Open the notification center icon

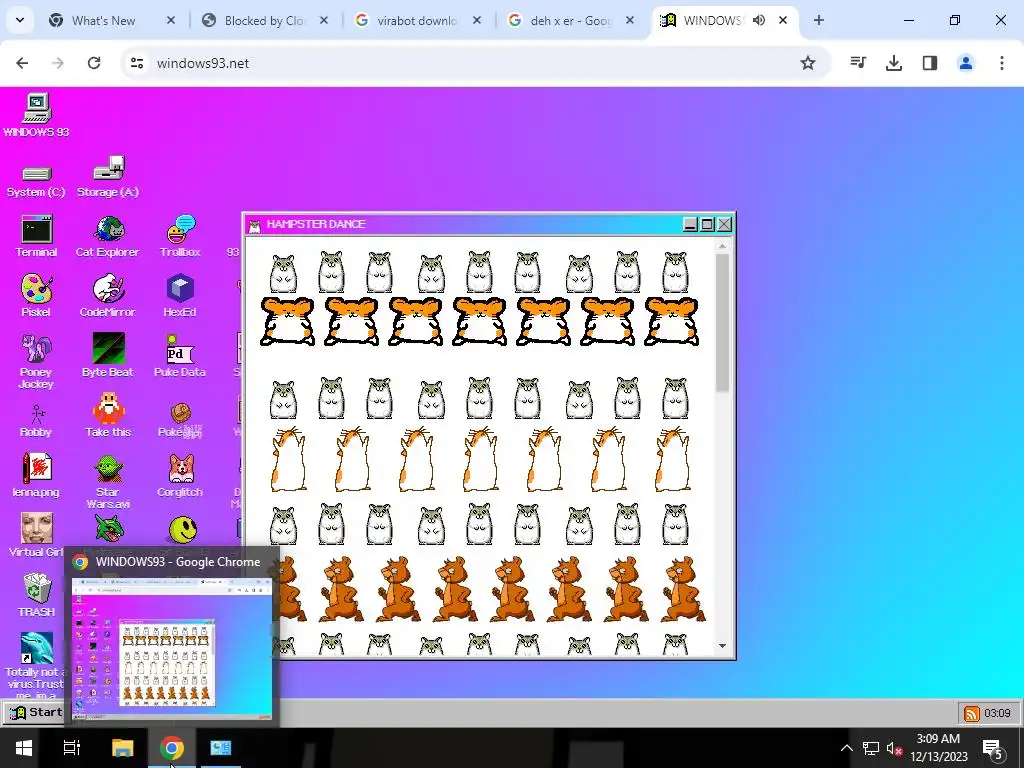click(993, 748)
